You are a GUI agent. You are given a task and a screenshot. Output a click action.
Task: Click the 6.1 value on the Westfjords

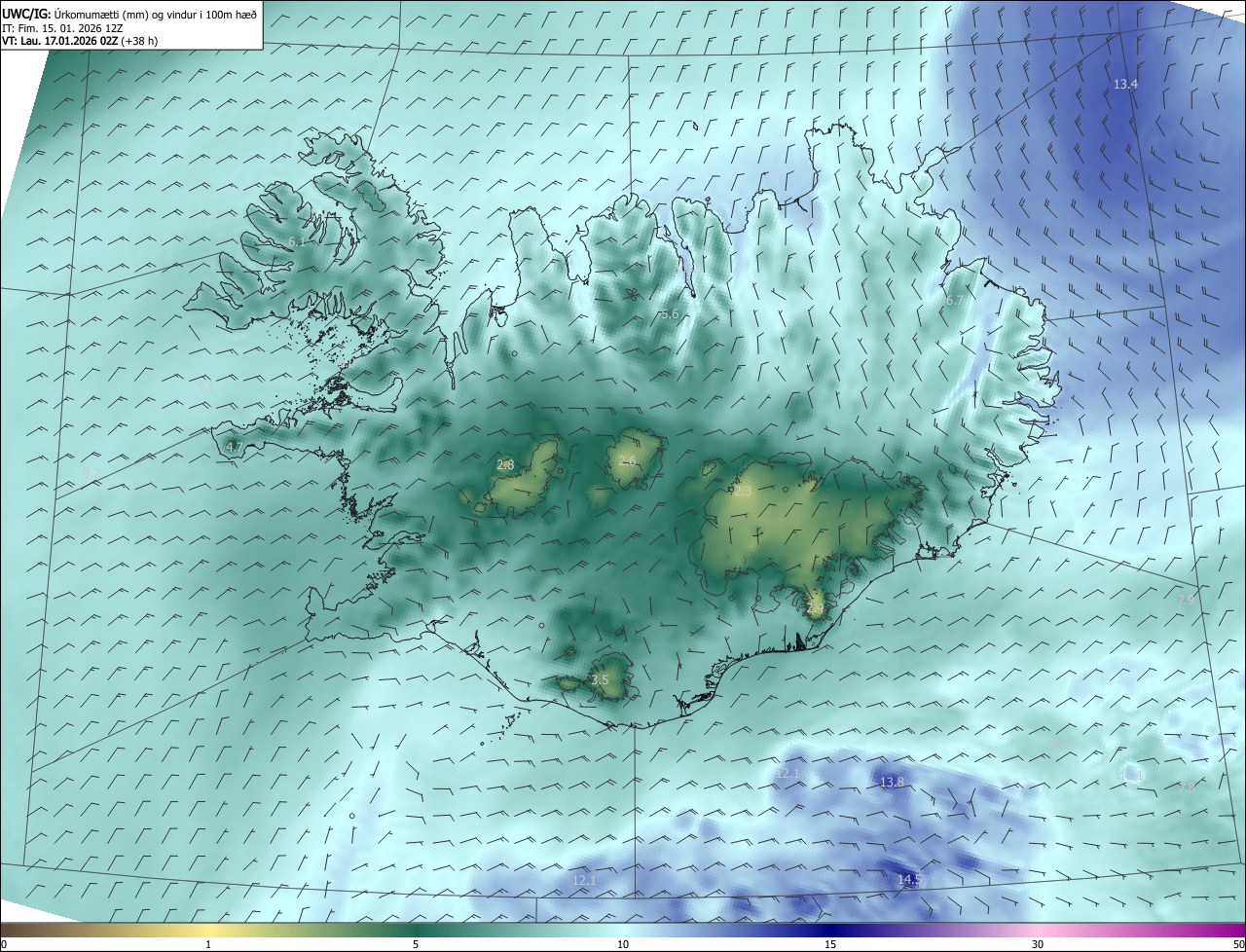(x=296, y=241)
